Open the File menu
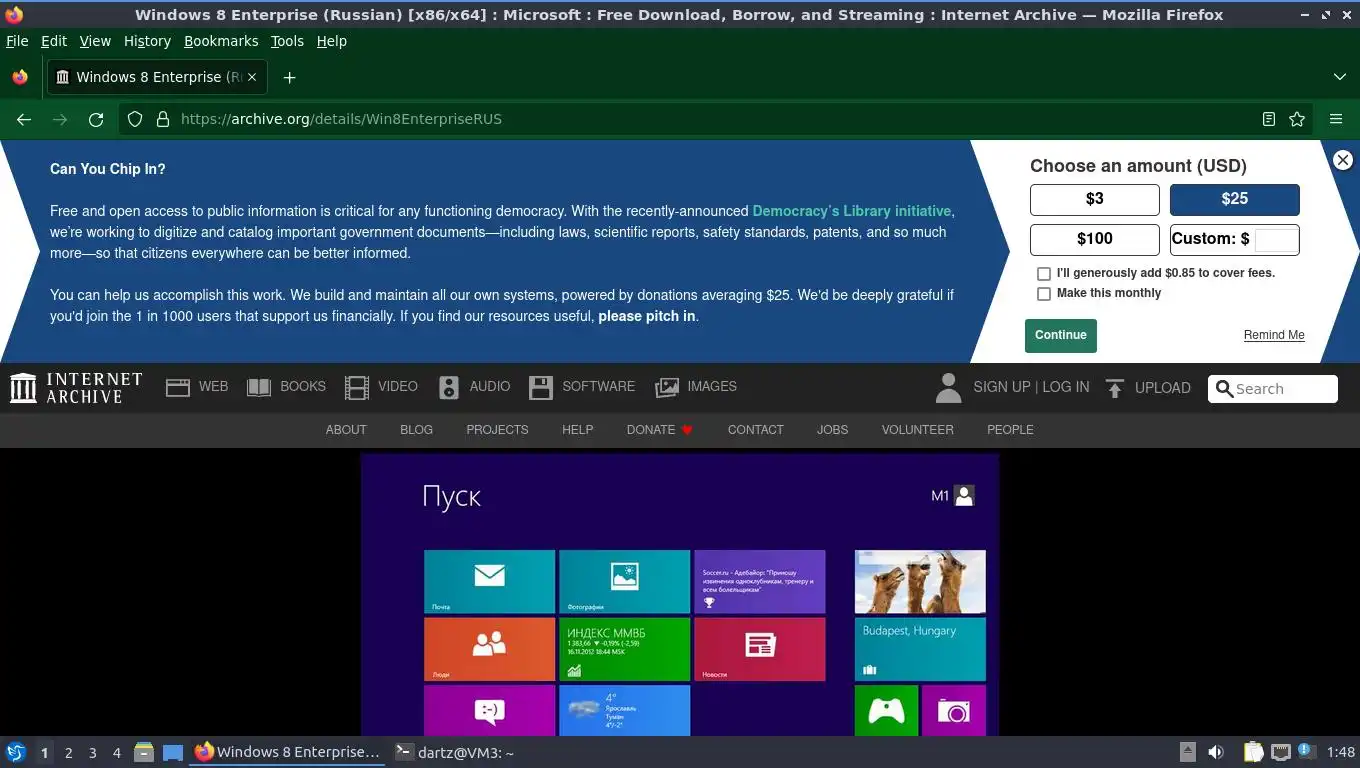This screenshot has width=1360, height=768. pyautogui.click(x=17, y=41)
